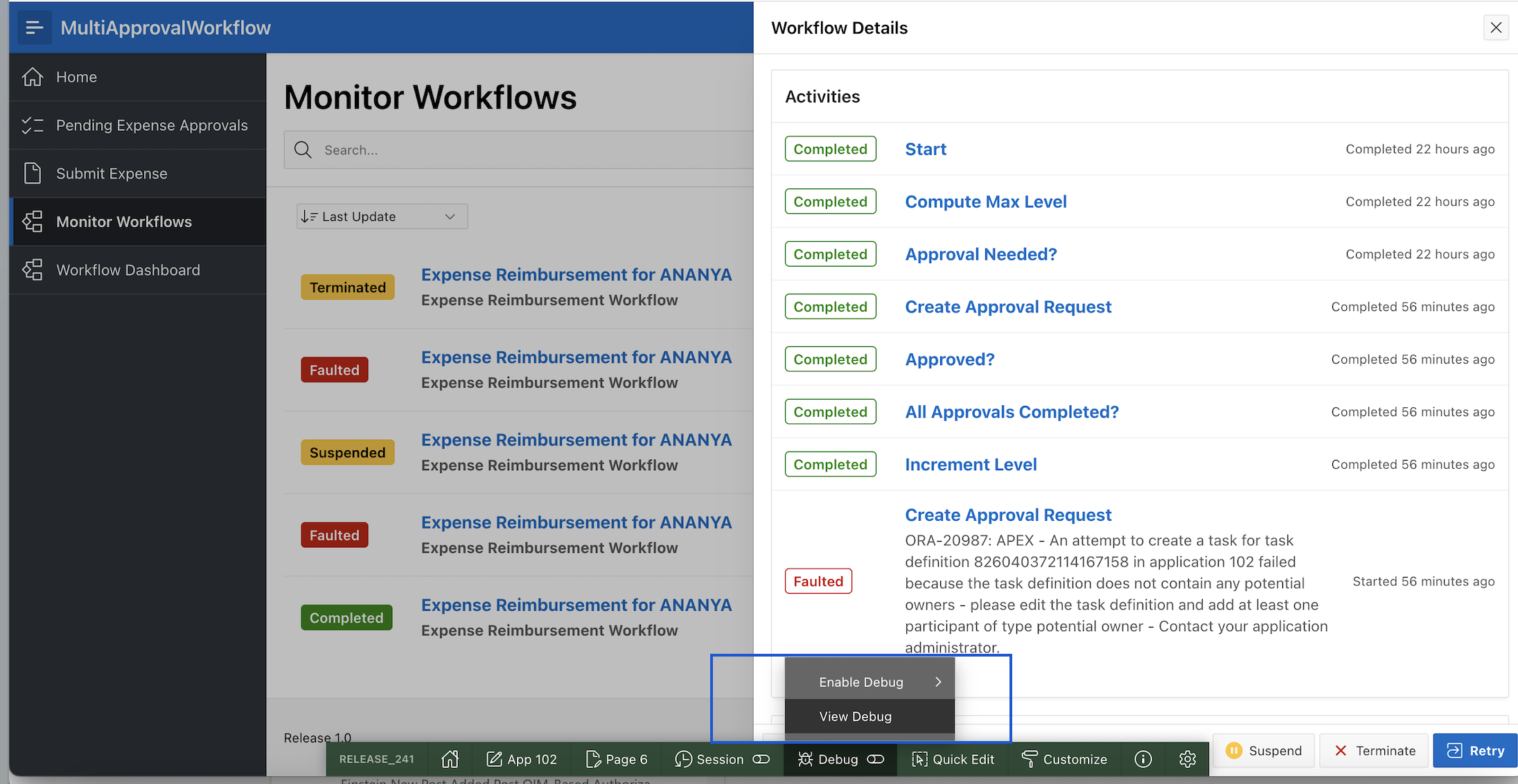Screen dimensions: 1518x784
Task: Open the Session details icon
Action: pos(684,758)
